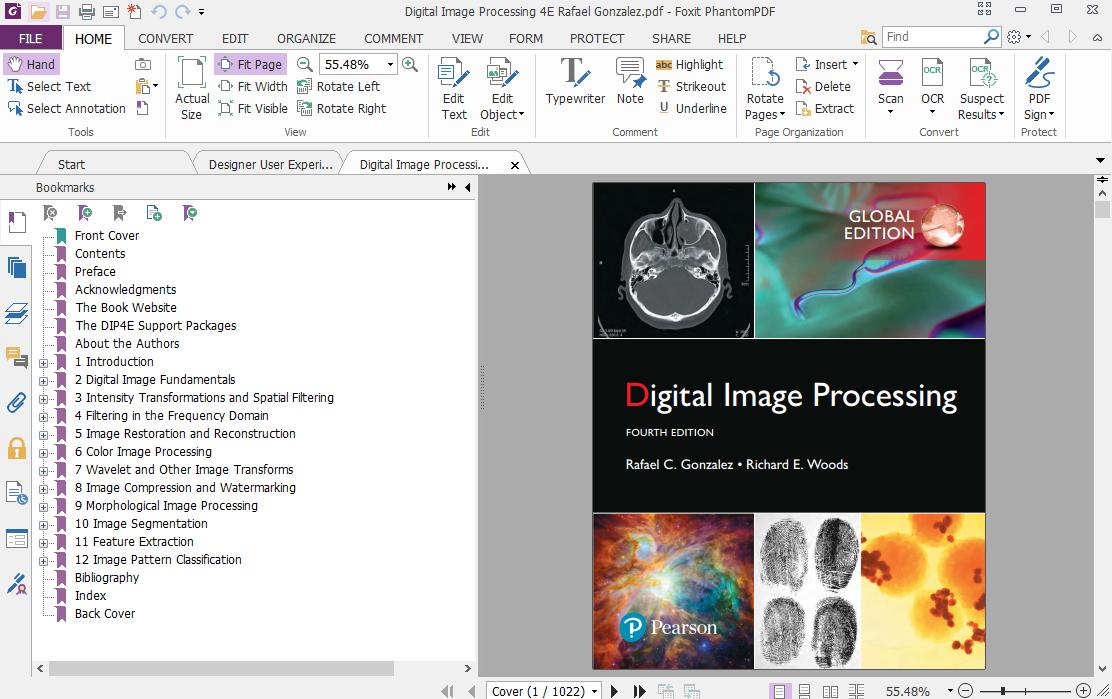Switch to the ORGANIZE ribbon tab
The image size is (1112, 699).
coord(306,38)
